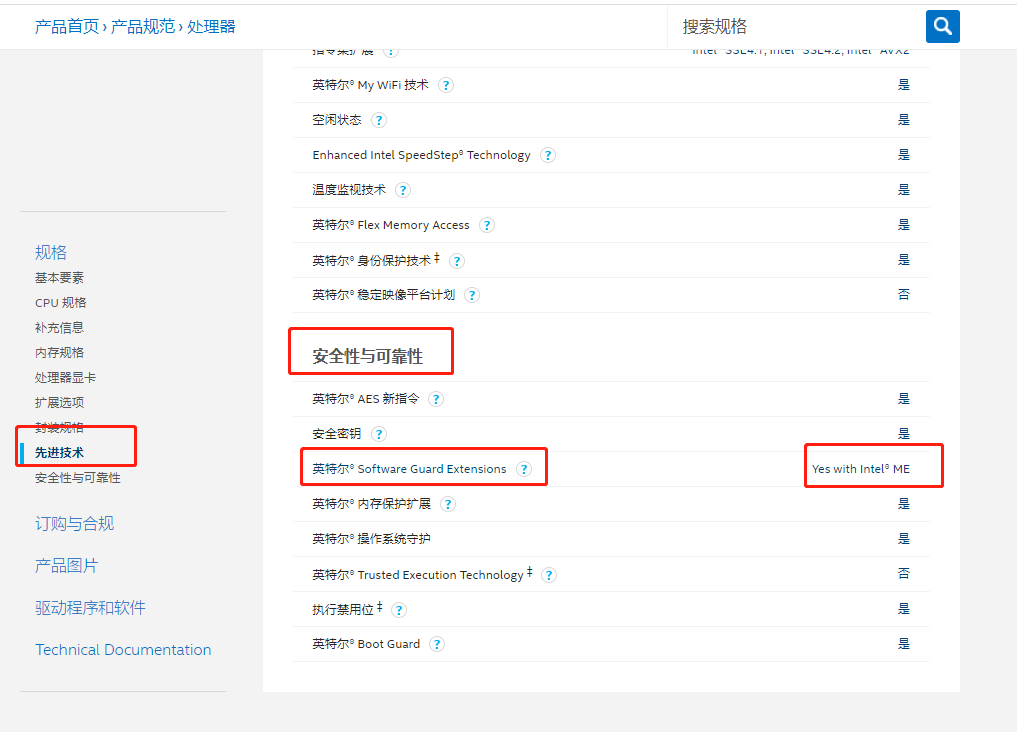1017x732 pixels.
Task: Open help icon next to 英特尔 My WiFi 技术
Action: point(446,85)
